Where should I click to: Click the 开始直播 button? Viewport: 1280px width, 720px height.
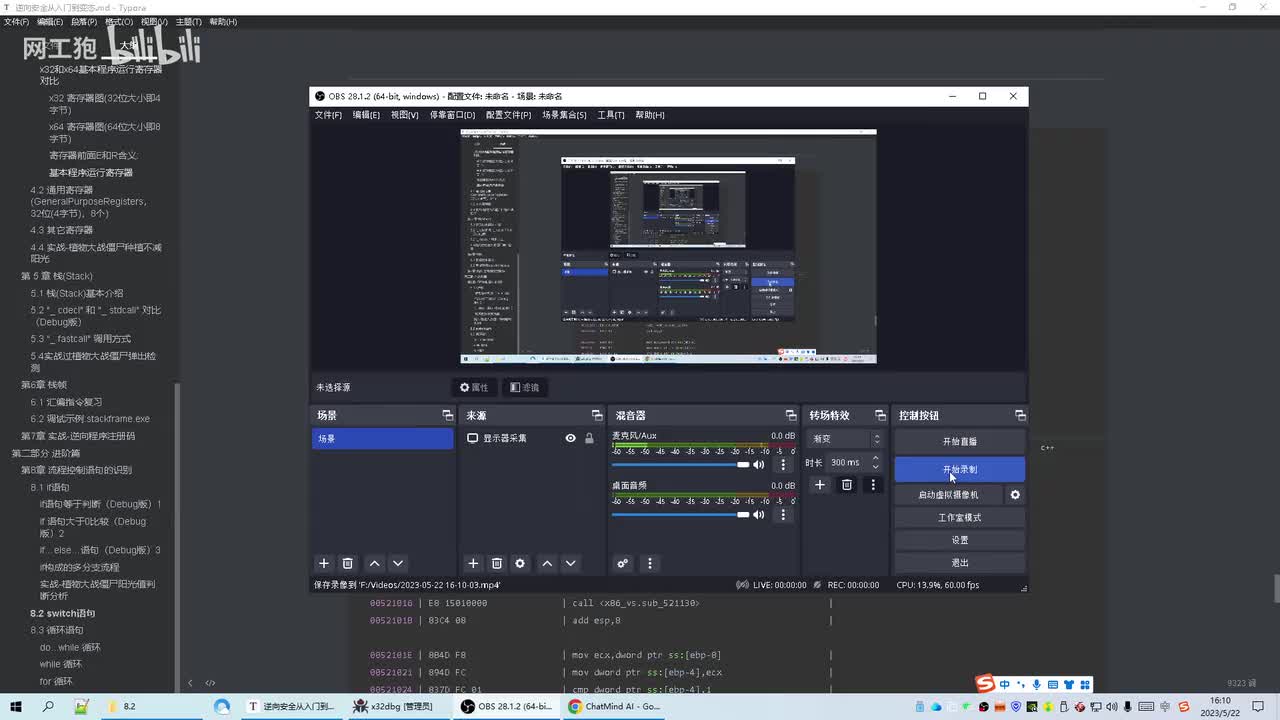[x=959, y=441]
